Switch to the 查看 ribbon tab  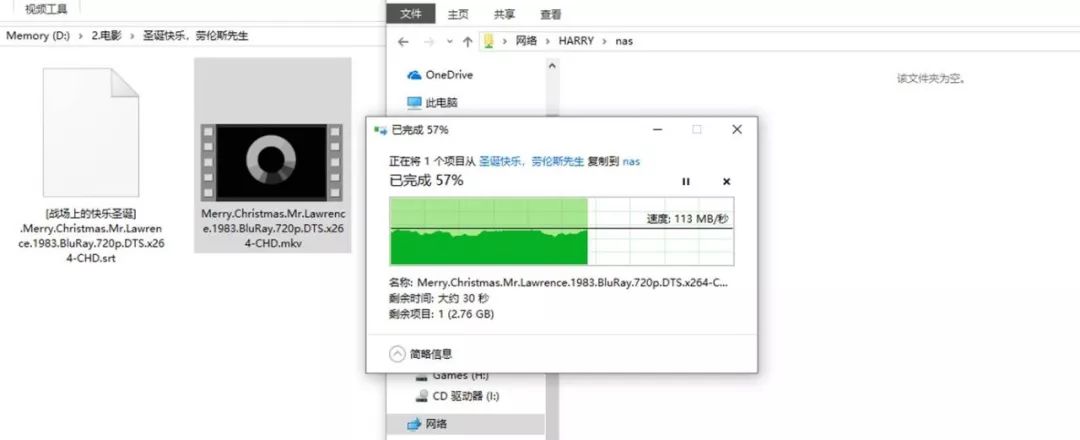(x=550, y=14)
